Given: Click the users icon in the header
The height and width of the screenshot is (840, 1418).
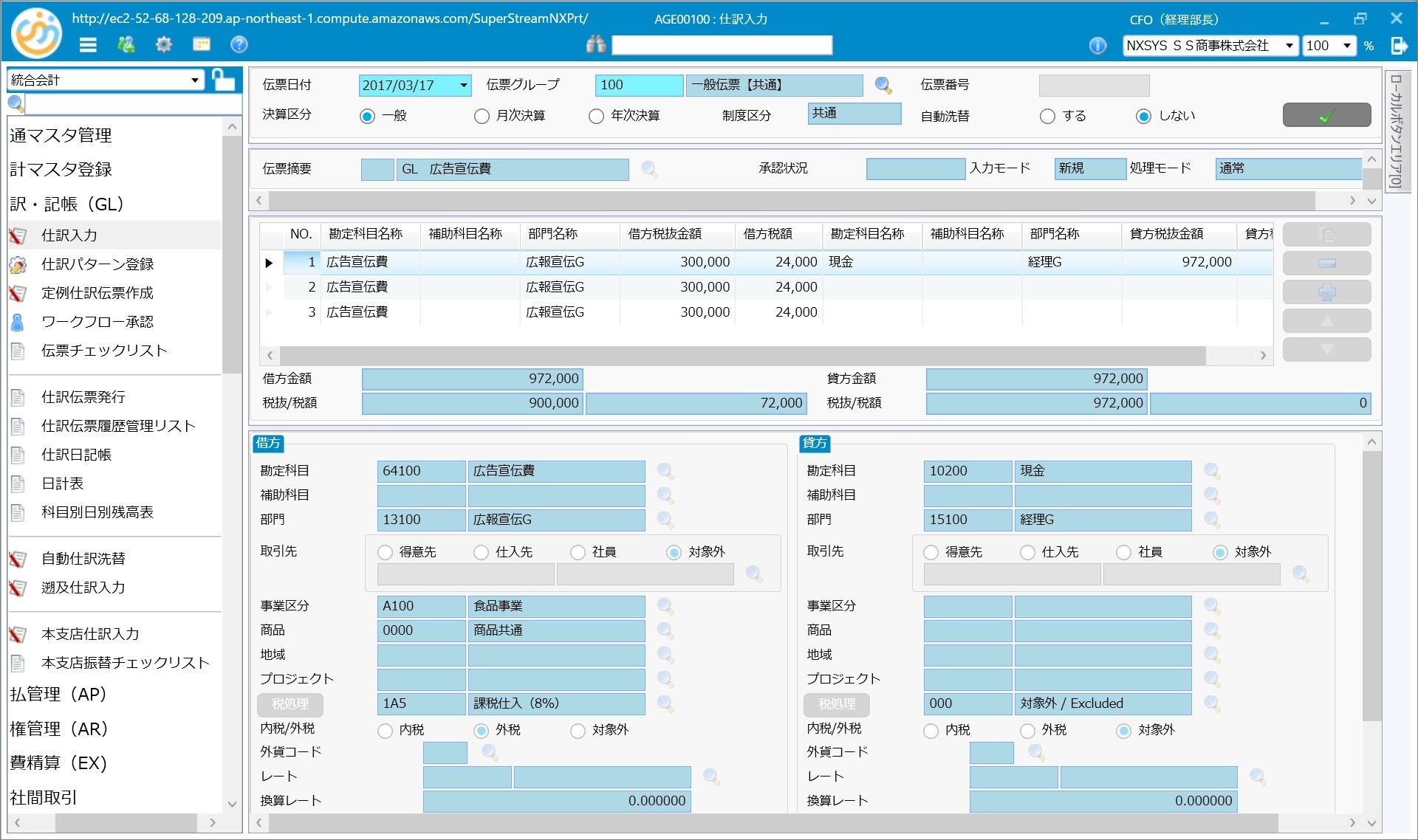Looking at the screenshot, I should 126,45.
